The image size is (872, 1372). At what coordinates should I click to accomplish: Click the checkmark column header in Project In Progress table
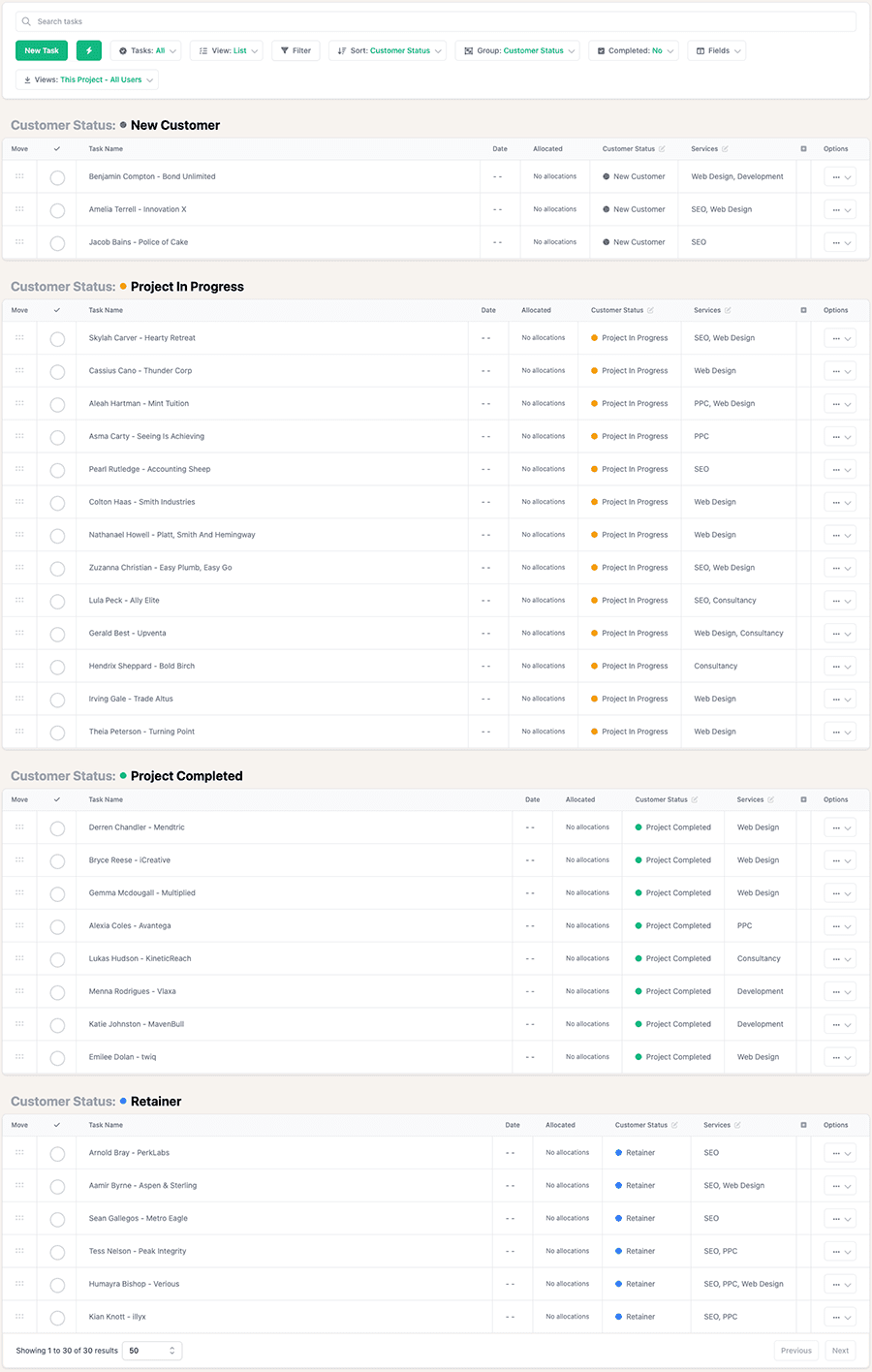pos(57,310)
